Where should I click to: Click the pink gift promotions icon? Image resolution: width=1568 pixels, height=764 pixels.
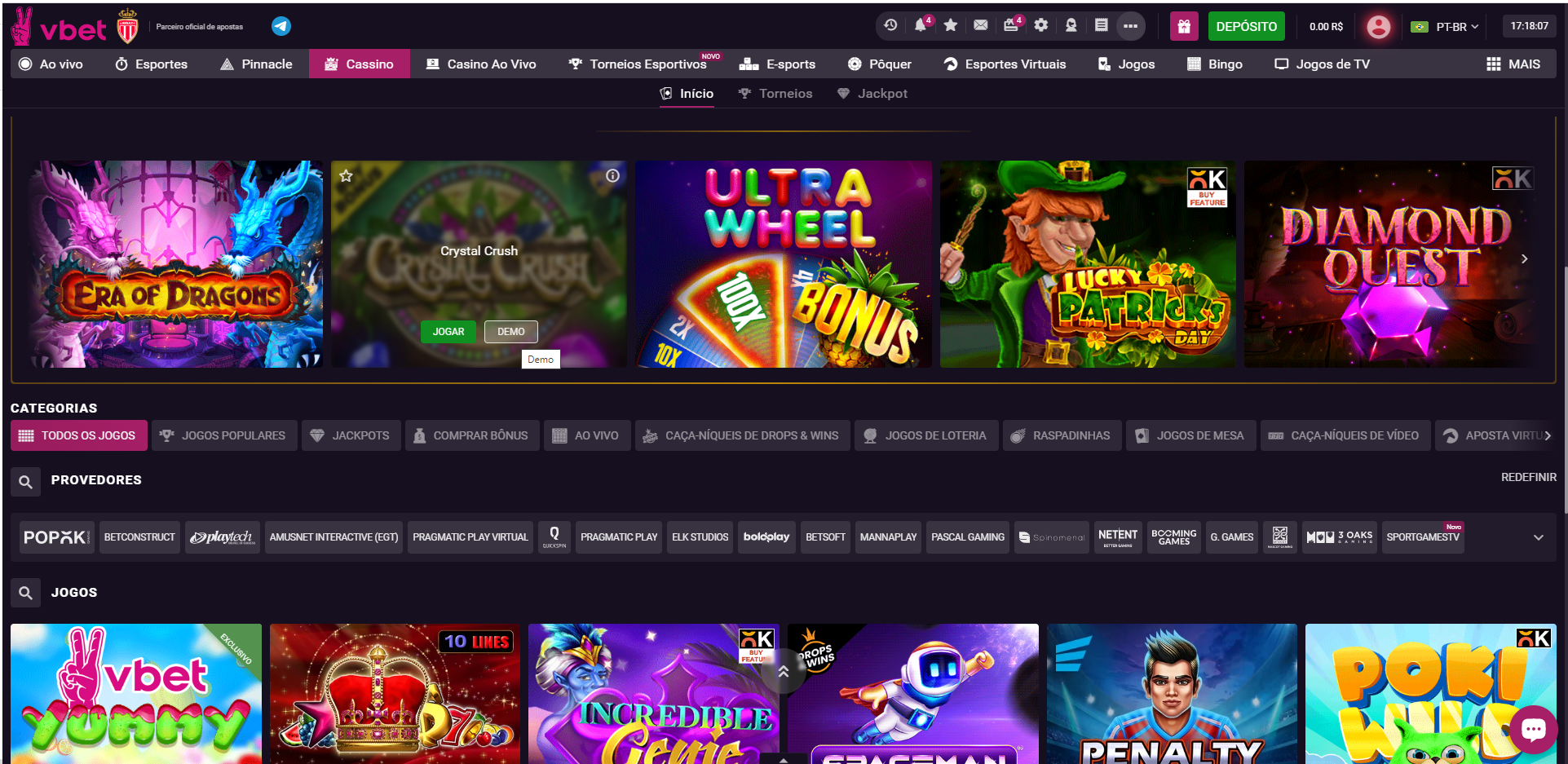click(1184, 26)
